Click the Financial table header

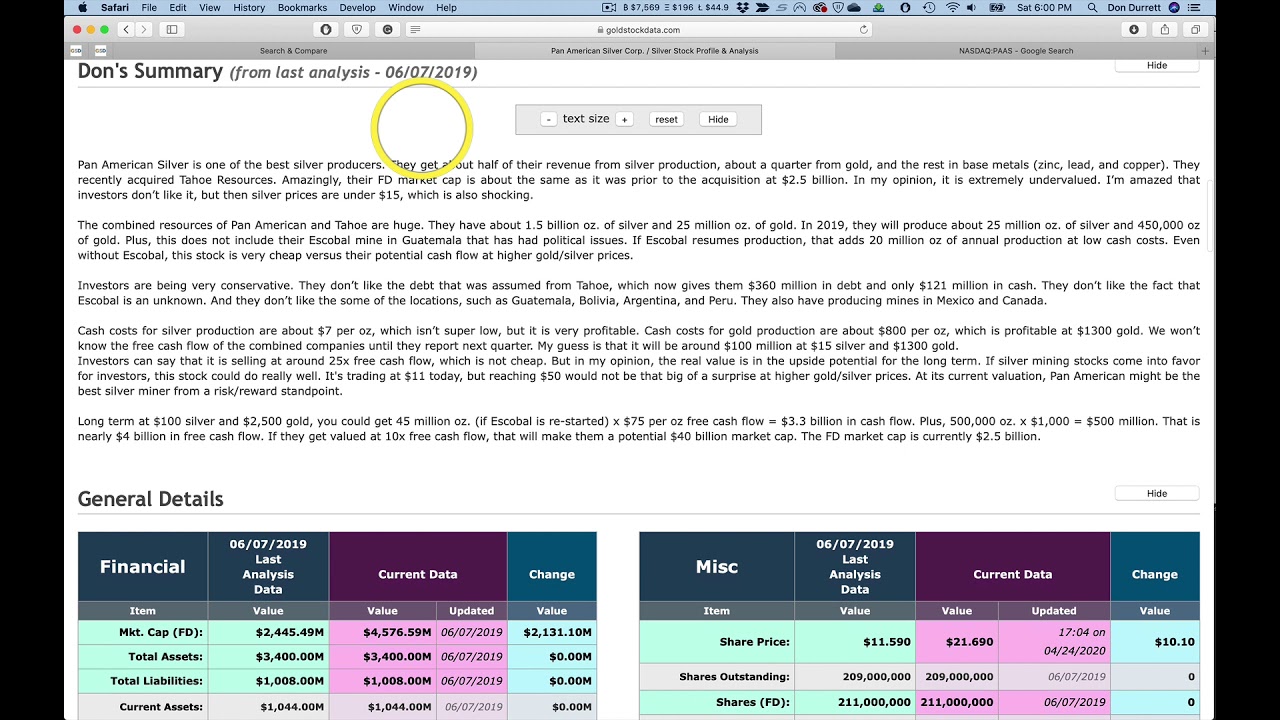(143, 567)
